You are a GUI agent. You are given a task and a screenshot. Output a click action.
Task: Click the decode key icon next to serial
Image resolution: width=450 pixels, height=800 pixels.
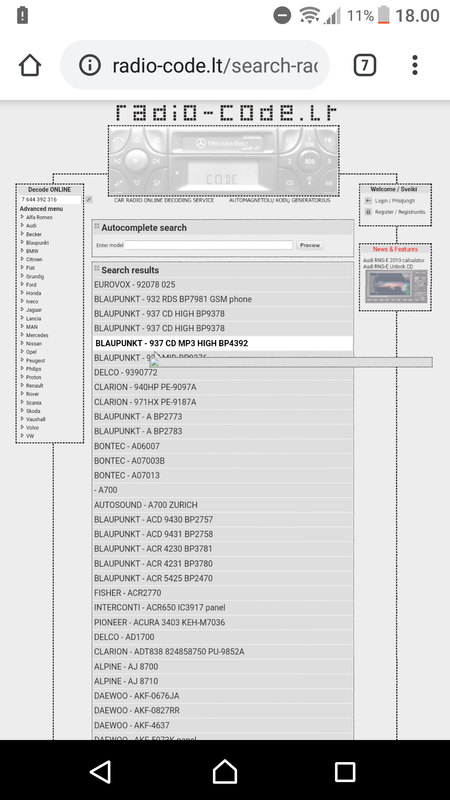[89, 199]
